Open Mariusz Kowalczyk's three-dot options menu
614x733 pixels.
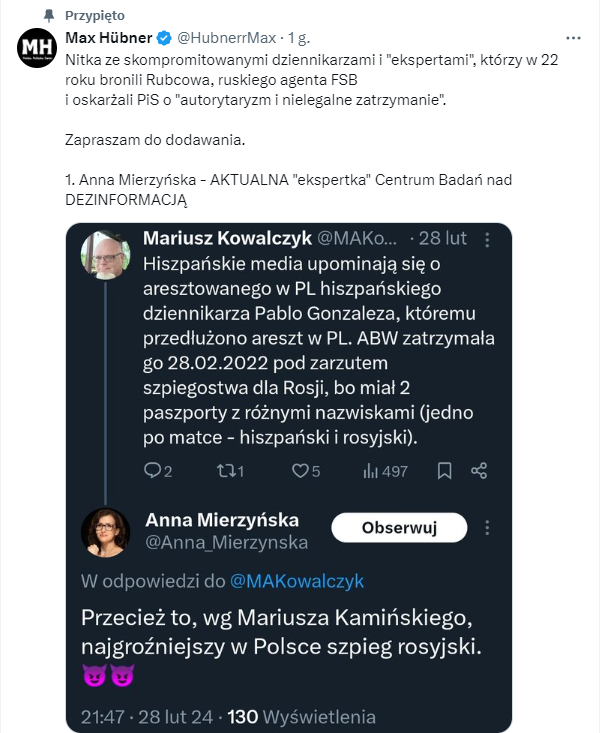pos(487,240)
